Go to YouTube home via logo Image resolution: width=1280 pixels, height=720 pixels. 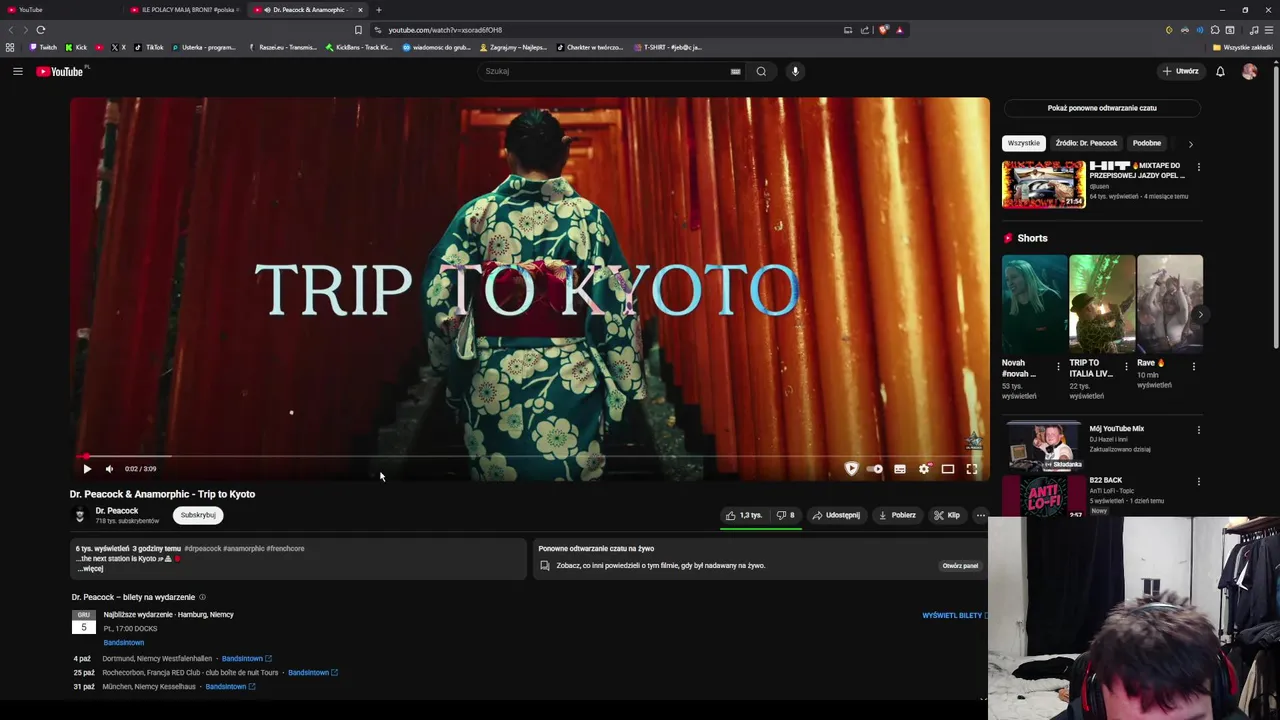click(x=61, y=71)
